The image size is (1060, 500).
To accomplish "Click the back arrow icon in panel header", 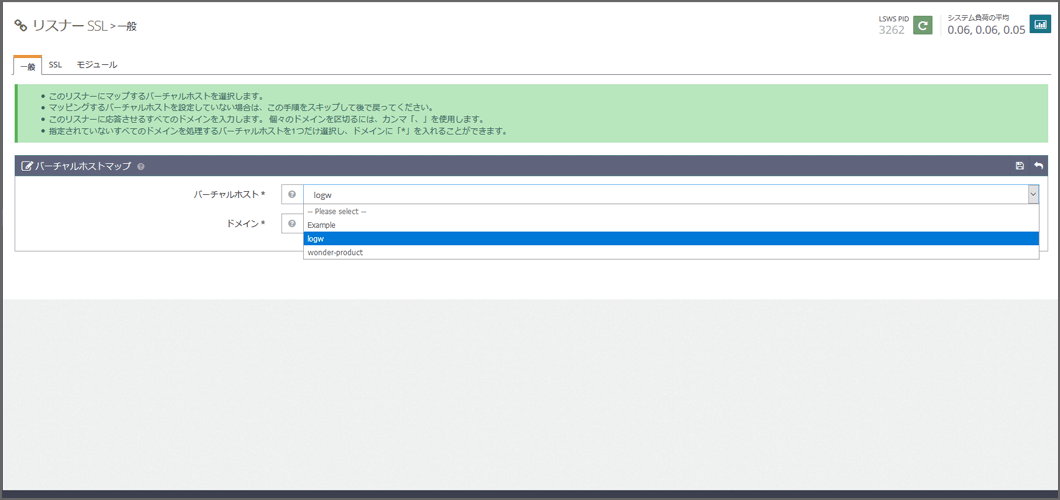I will coord(1038,166).
